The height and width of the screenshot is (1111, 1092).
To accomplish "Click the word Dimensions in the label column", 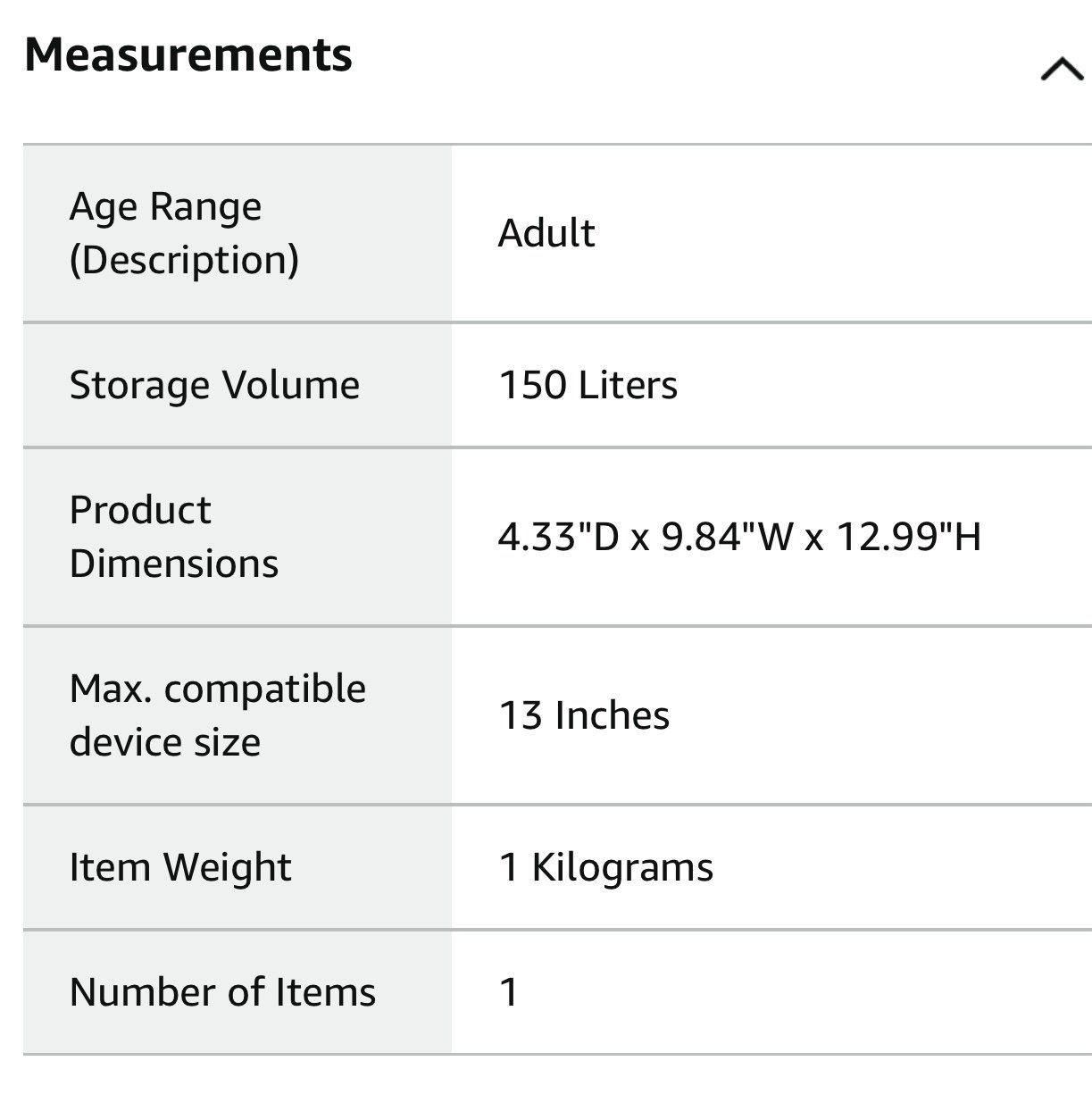I will (x=174, y=564).
